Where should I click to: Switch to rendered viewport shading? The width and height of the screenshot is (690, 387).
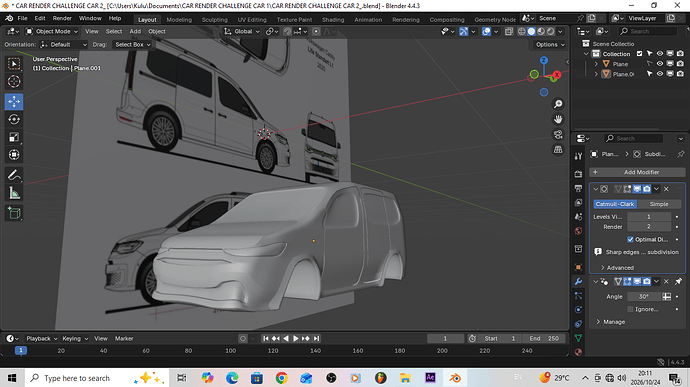[x=551, y=32]
